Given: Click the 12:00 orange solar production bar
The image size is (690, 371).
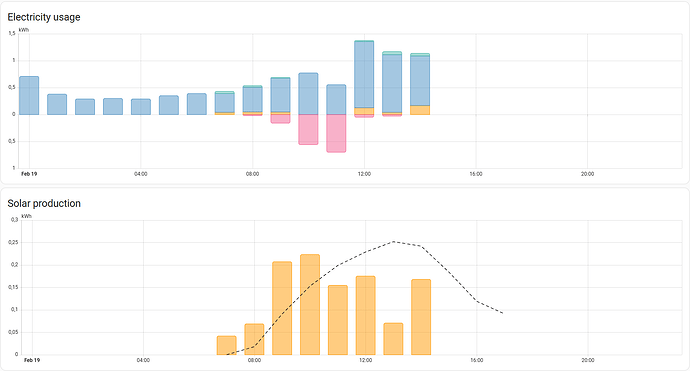Looking at the screenshot, I should (x=366, y=316).
